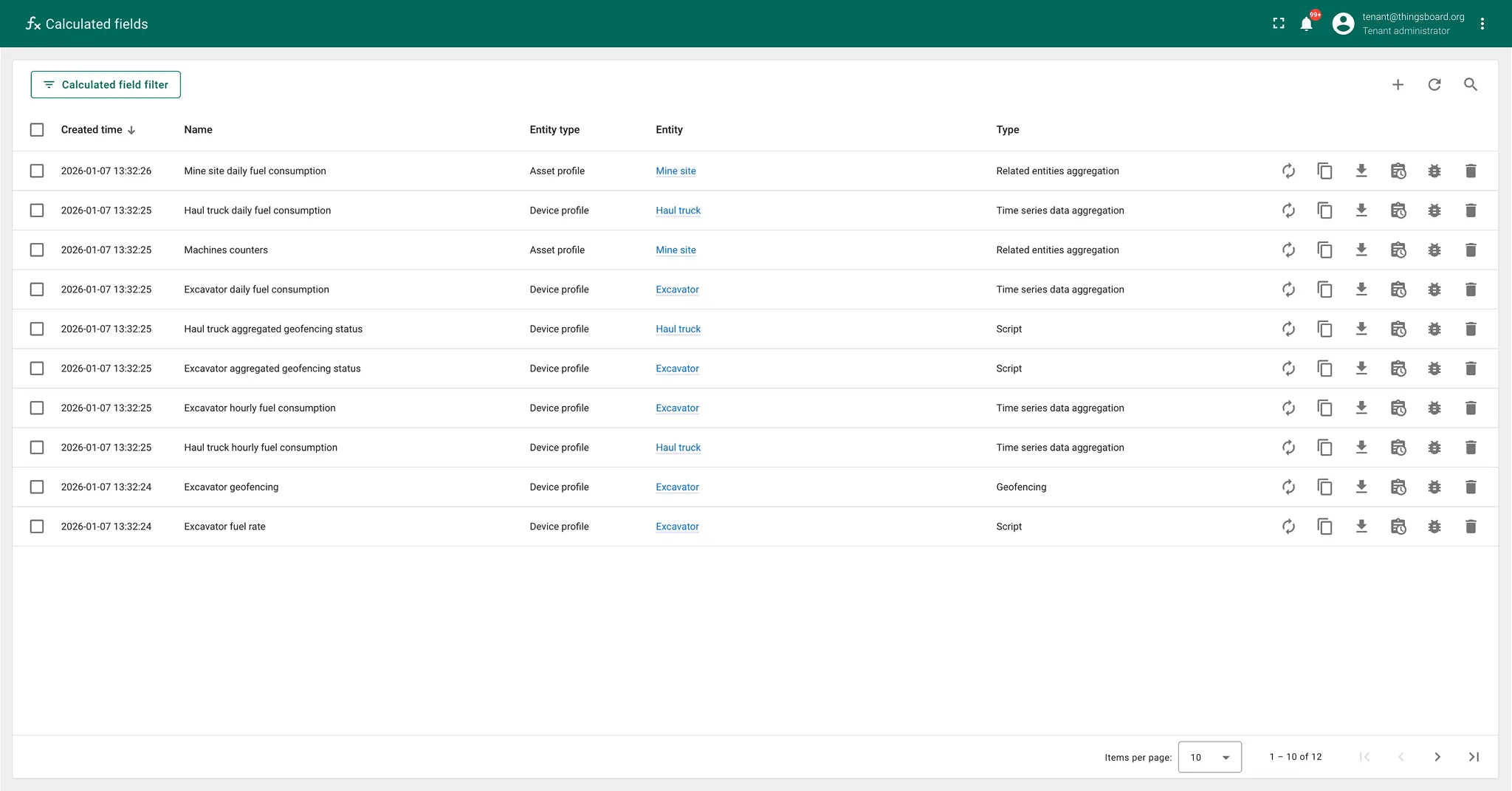The width and height of the screenshot is (1512, 791).
Task: Refresh the calculated fields table
Action: [x=1434, y=85]
